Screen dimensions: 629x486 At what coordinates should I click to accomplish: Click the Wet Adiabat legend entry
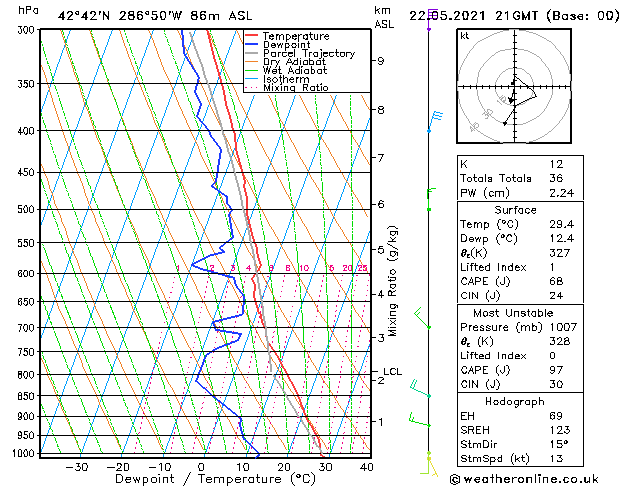pyautogui.click(x=286, y=71)
